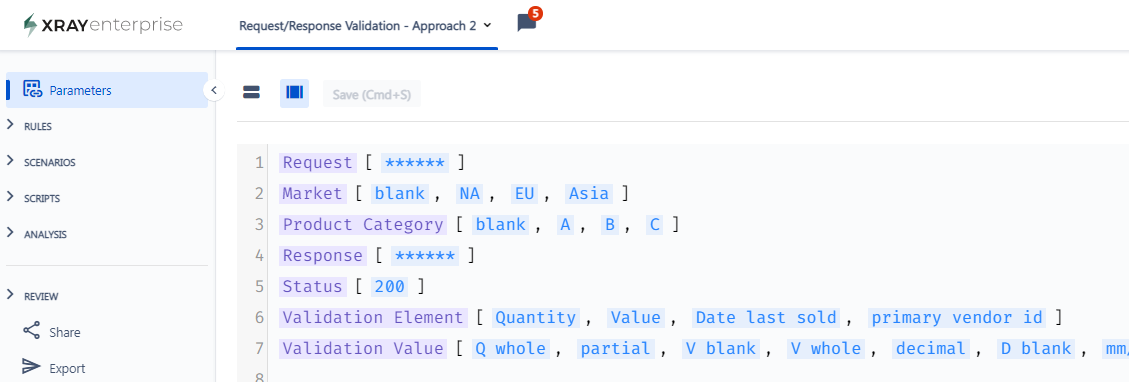
Task: Switch to horizontal rows layout view
Action: (x=251, y=93)
